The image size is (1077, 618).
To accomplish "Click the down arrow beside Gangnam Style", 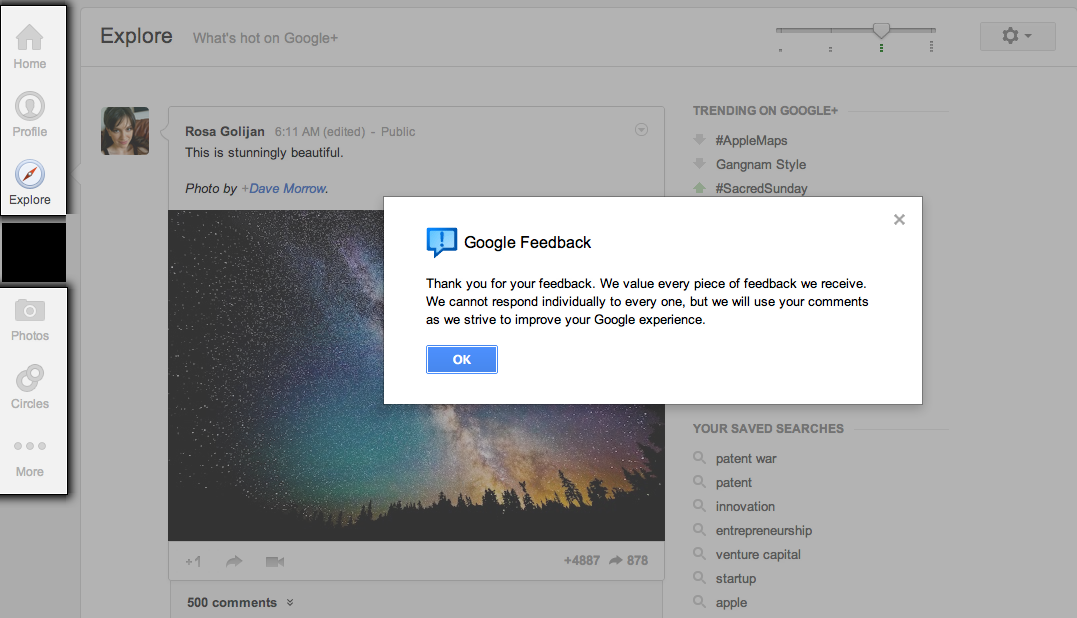I will tap(699, 163).
